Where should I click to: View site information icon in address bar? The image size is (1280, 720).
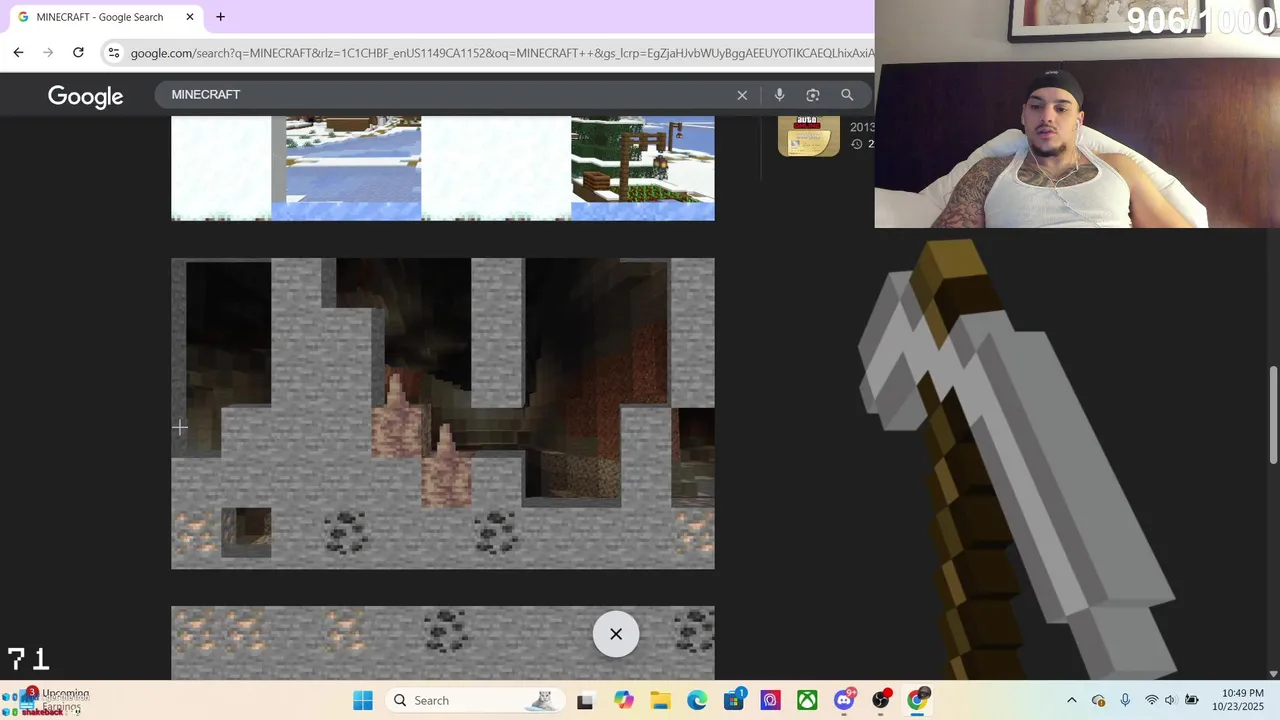pos(114,52)
